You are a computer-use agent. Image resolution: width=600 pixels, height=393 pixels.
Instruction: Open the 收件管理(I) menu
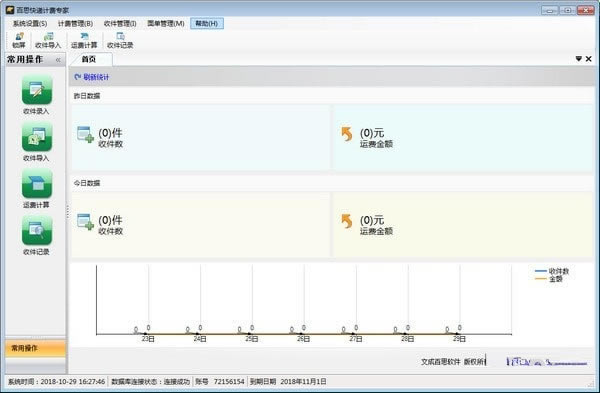pyautogui.click(x=120, y=24)
